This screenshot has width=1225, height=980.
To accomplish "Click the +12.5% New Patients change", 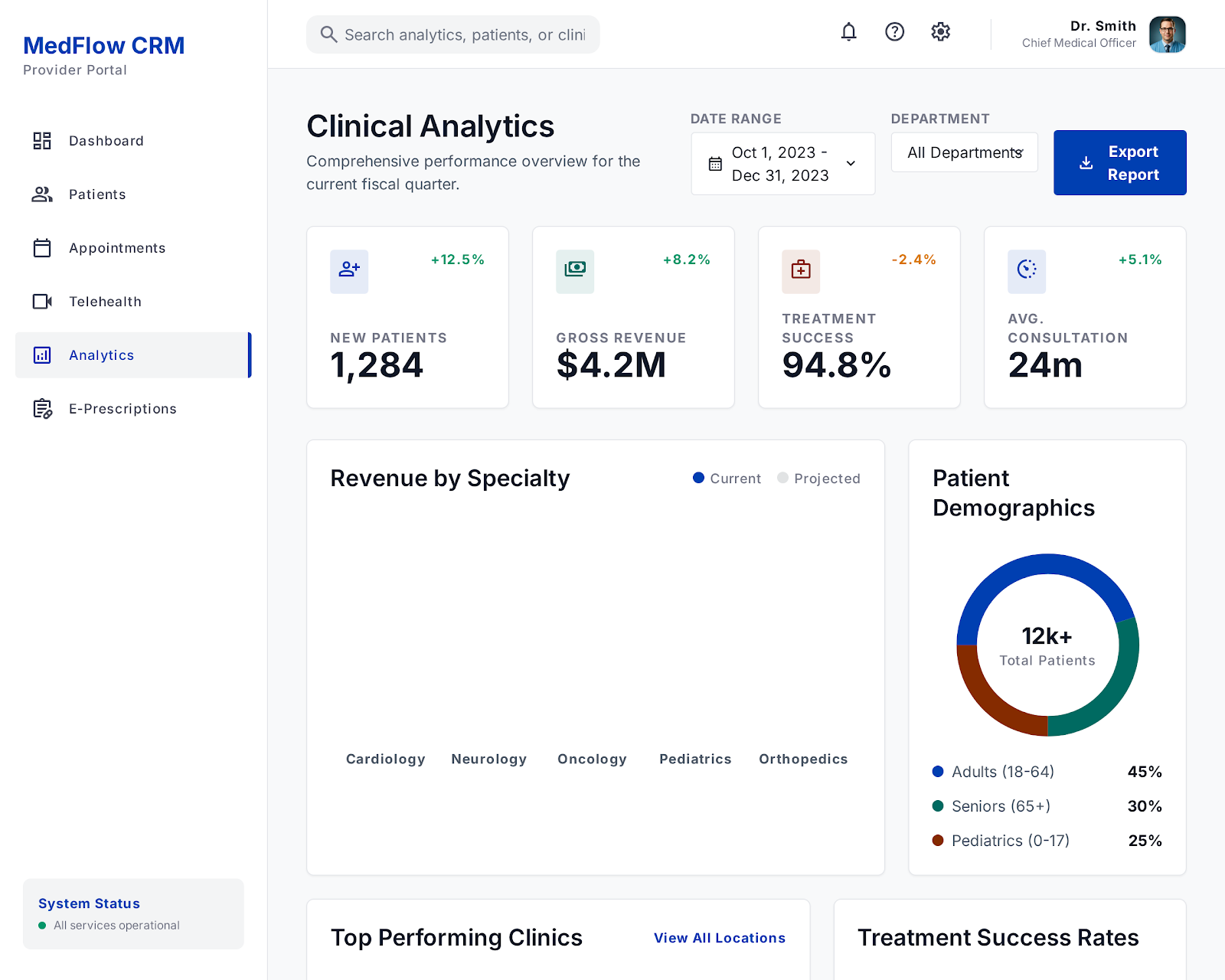I will tap(458, 260).
